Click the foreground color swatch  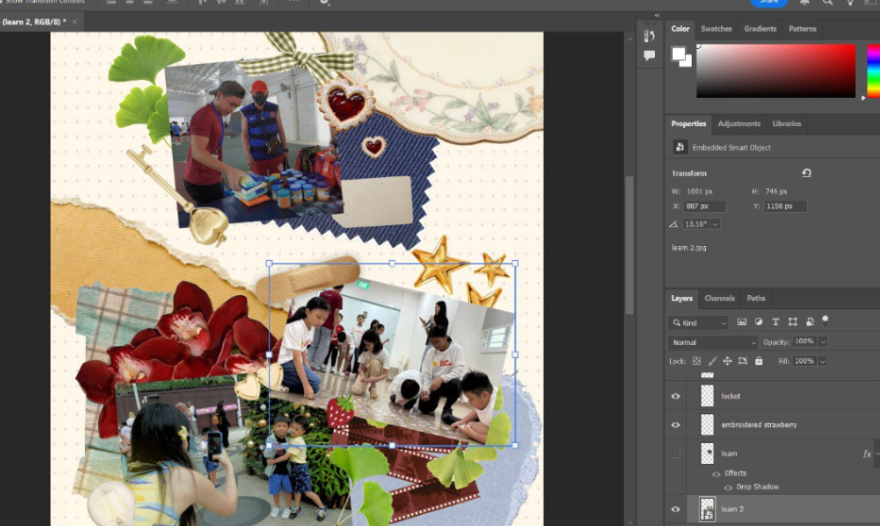tap(679, 54)
